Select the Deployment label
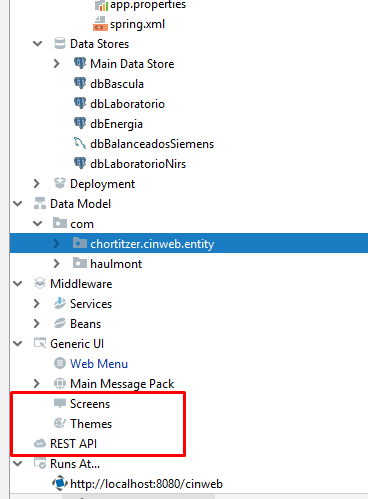This screenshot has height=499, width=368. [x=103, y=184]
